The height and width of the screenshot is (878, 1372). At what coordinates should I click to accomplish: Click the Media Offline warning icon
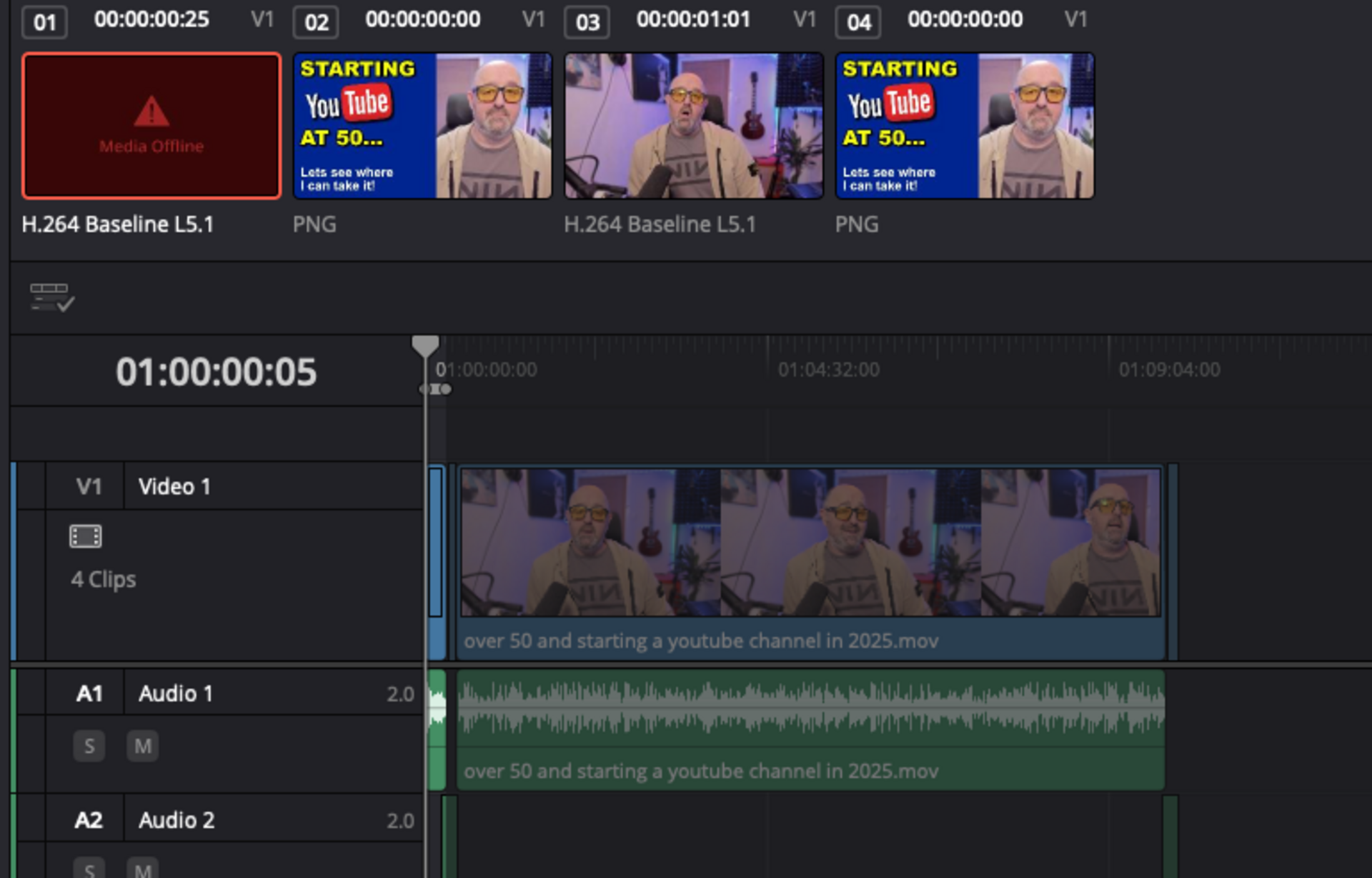[151, 112]
